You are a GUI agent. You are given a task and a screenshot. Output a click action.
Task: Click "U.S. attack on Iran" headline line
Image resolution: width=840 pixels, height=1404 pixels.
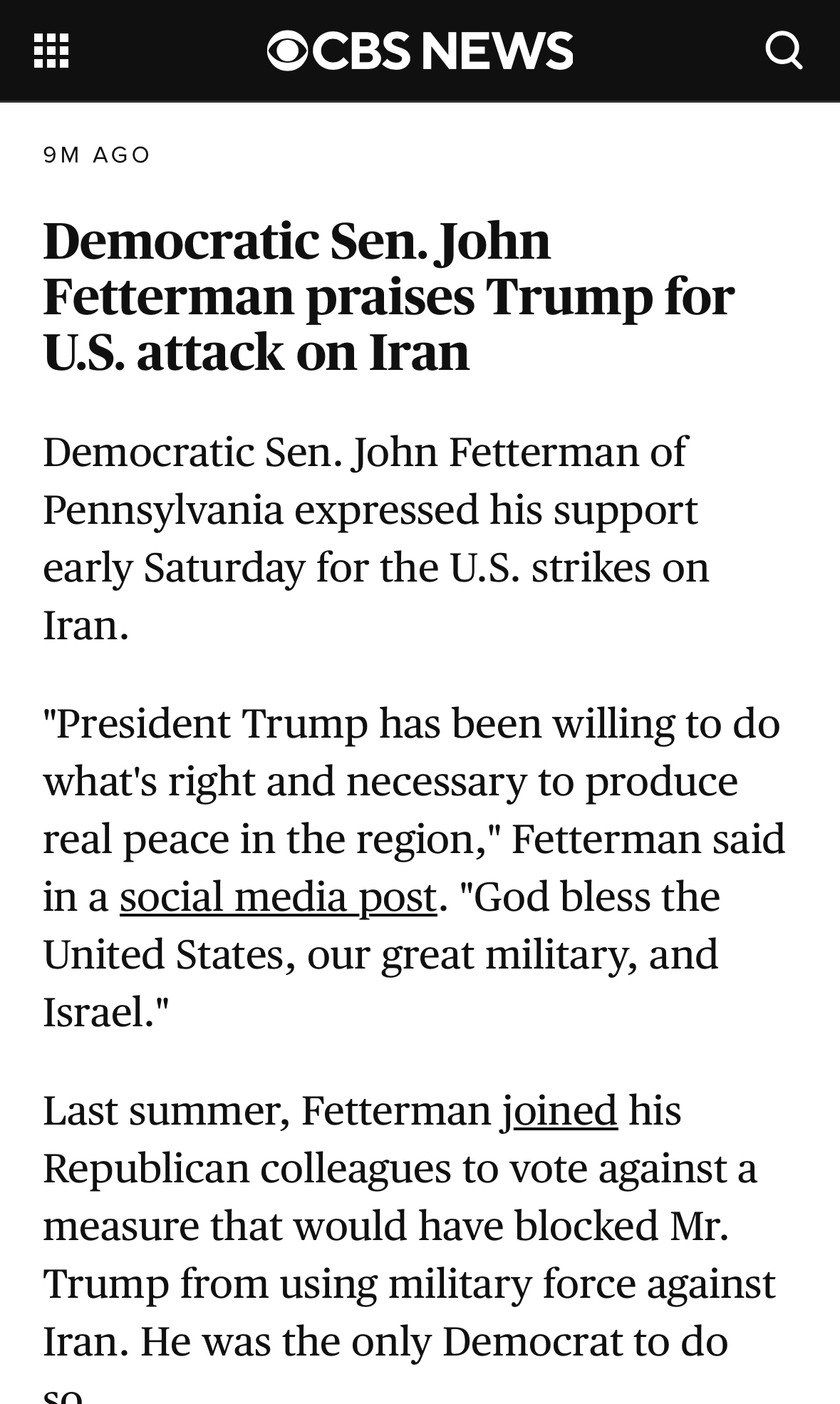click(x=256, y=351)
